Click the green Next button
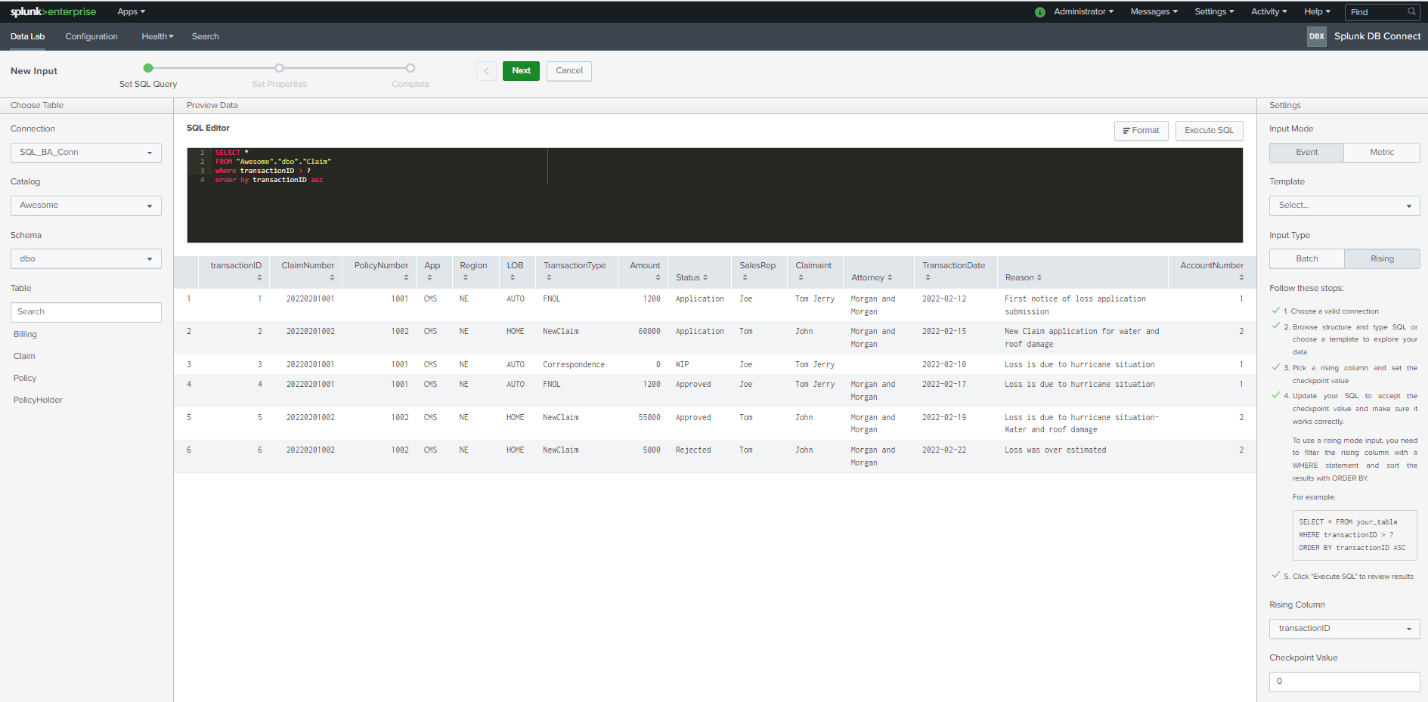The image size is (1428, 702). pos(521,71)
